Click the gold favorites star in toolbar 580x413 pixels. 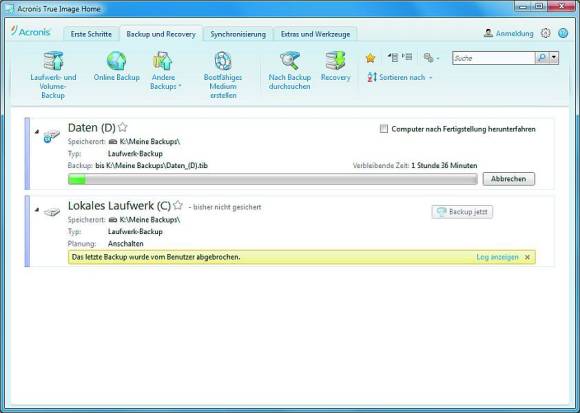(x=370, y=58)
